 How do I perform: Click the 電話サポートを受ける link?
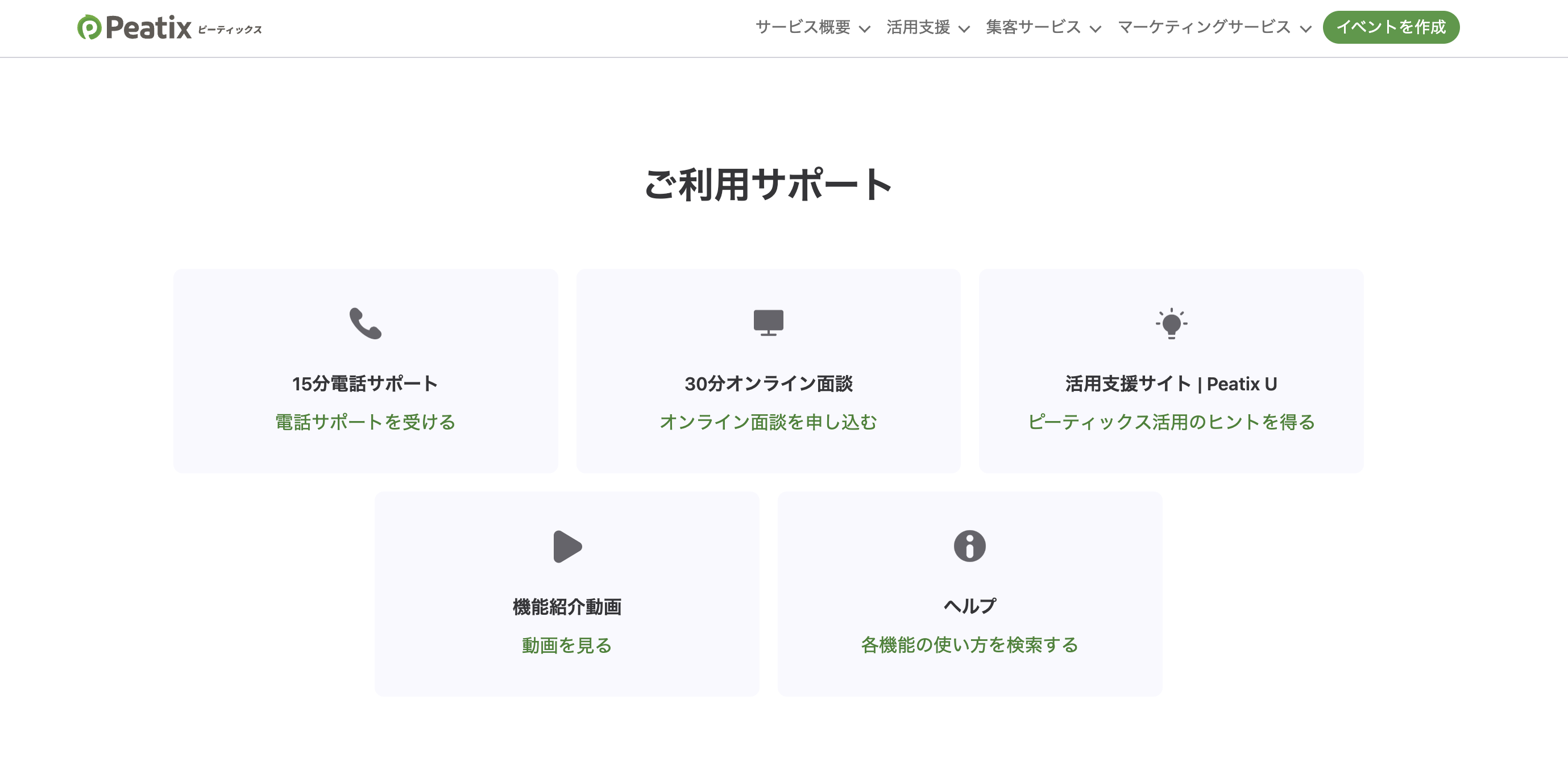(x=364, y=422)
